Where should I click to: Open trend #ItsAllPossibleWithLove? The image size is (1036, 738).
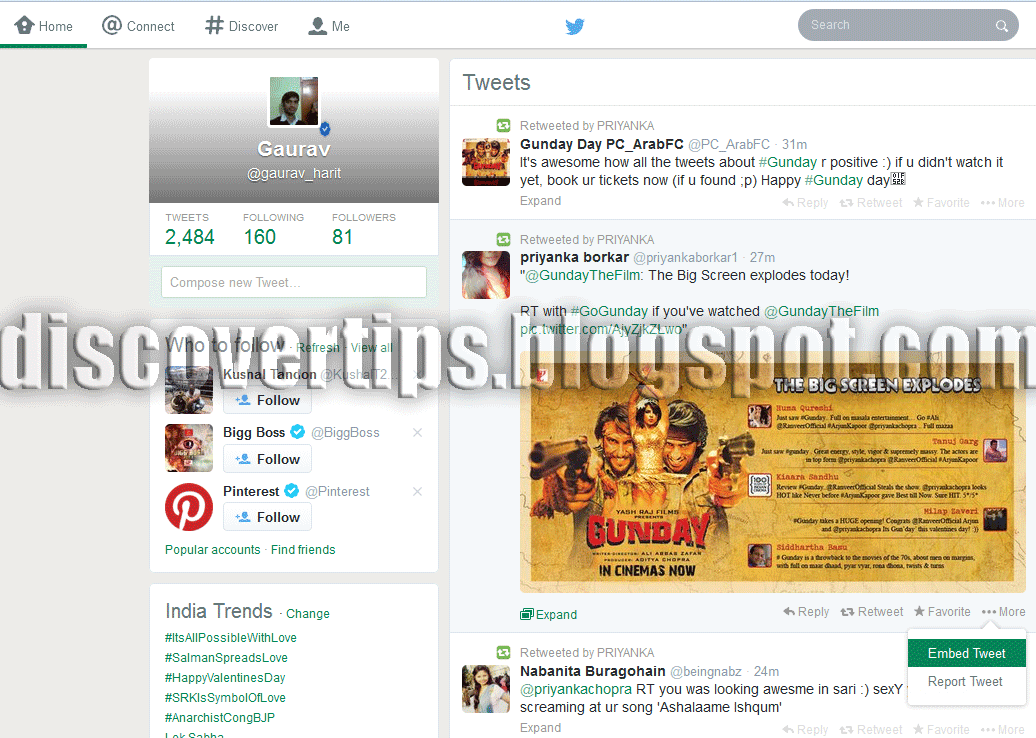point(231,638)
